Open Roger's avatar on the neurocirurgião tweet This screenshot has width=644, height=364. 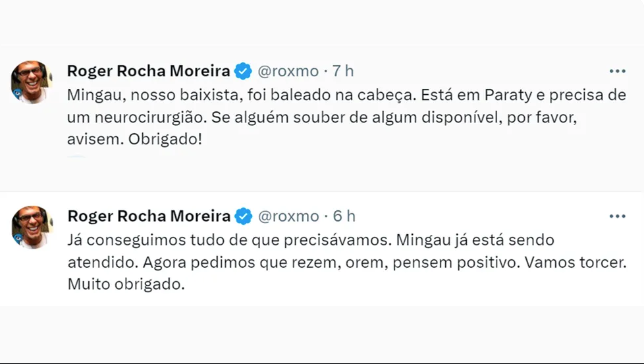(31, 82)
